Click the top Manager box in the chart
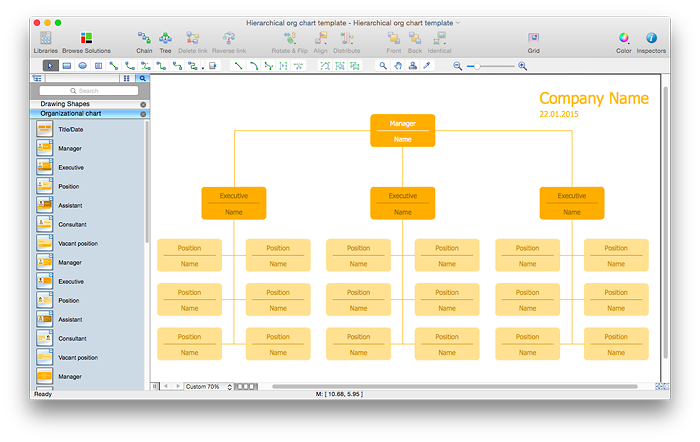 tap(402, 130)
